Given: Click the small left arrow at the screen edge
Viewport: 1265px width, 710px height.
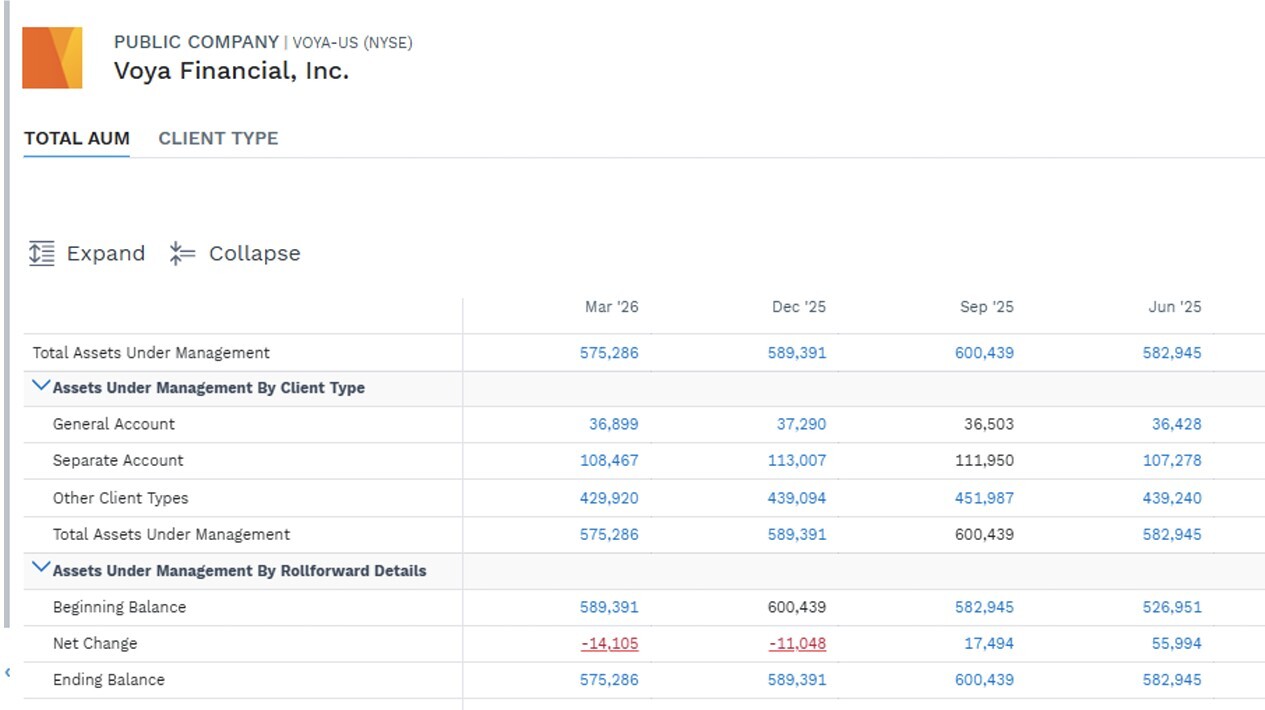Looking at the screenshot, I should tap(8, 672).
